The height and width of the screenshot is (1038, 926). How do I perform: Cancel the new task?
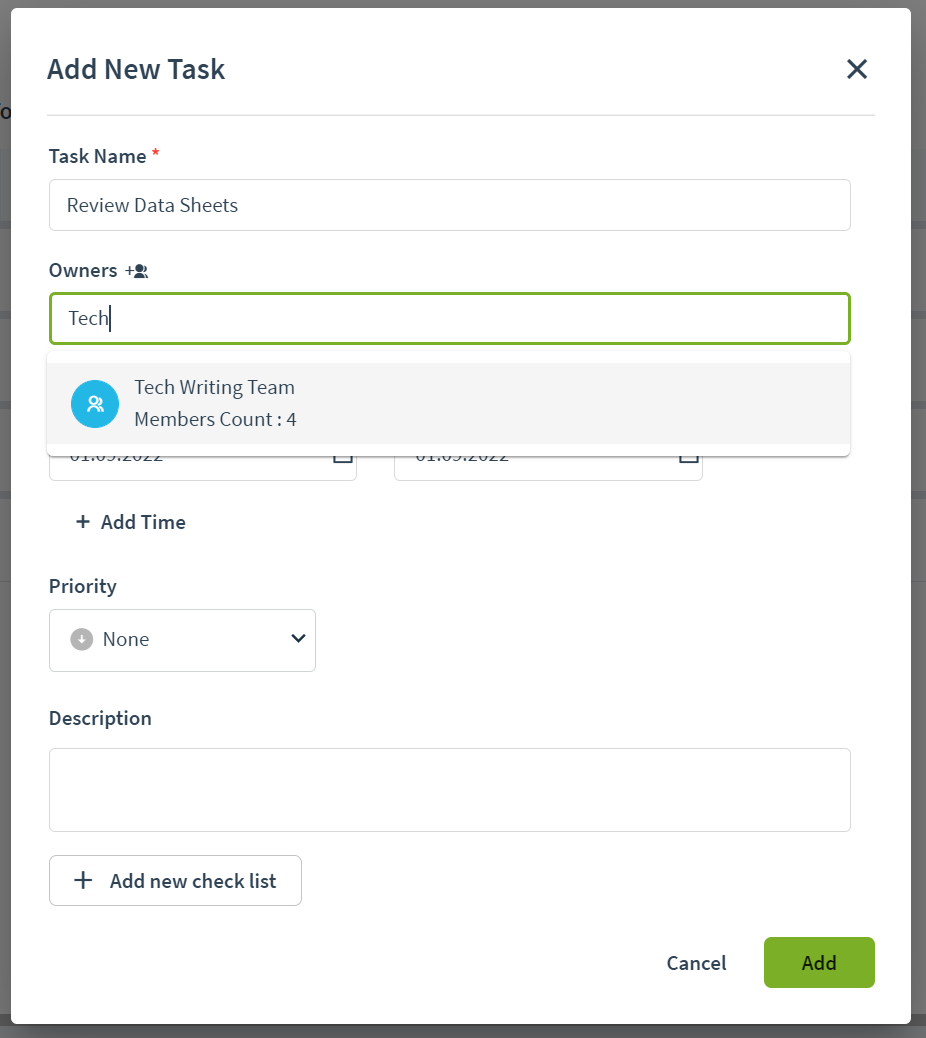click(x=696, y=963)
